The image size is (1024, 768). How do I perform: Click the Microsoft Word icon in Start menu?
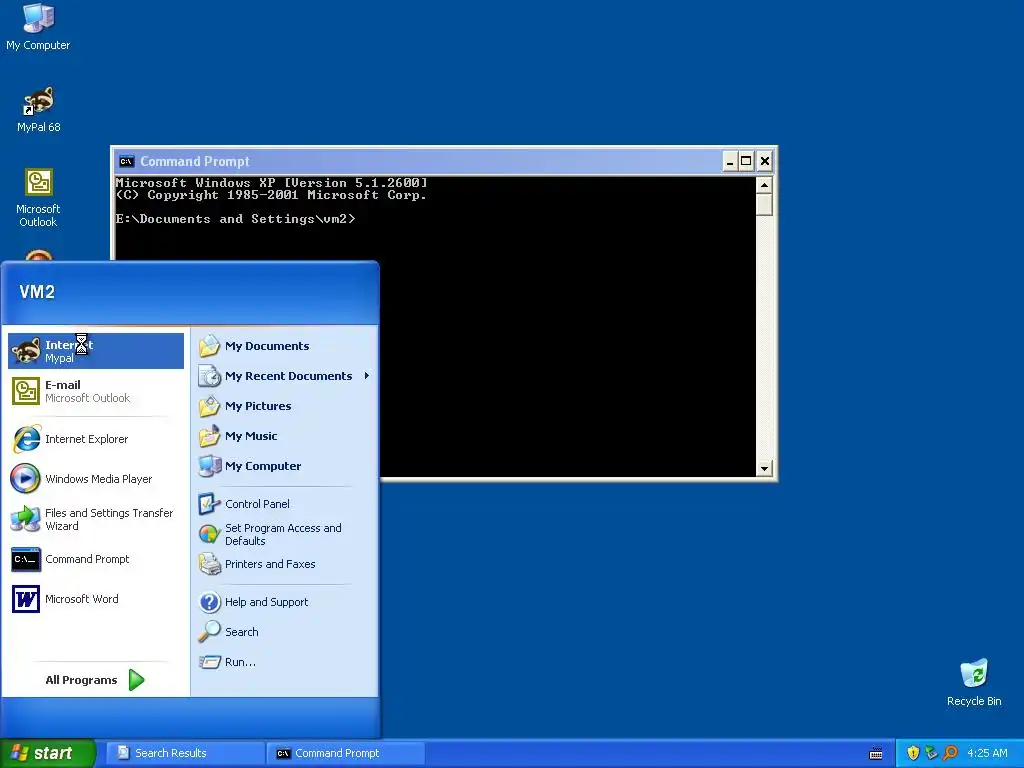pos(26,599)
